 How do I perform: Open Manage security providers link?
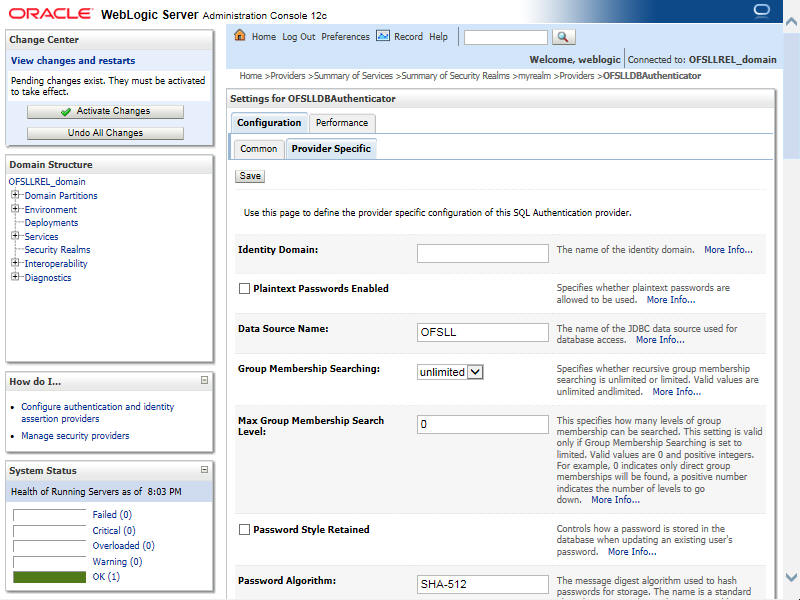pos(75,436)
